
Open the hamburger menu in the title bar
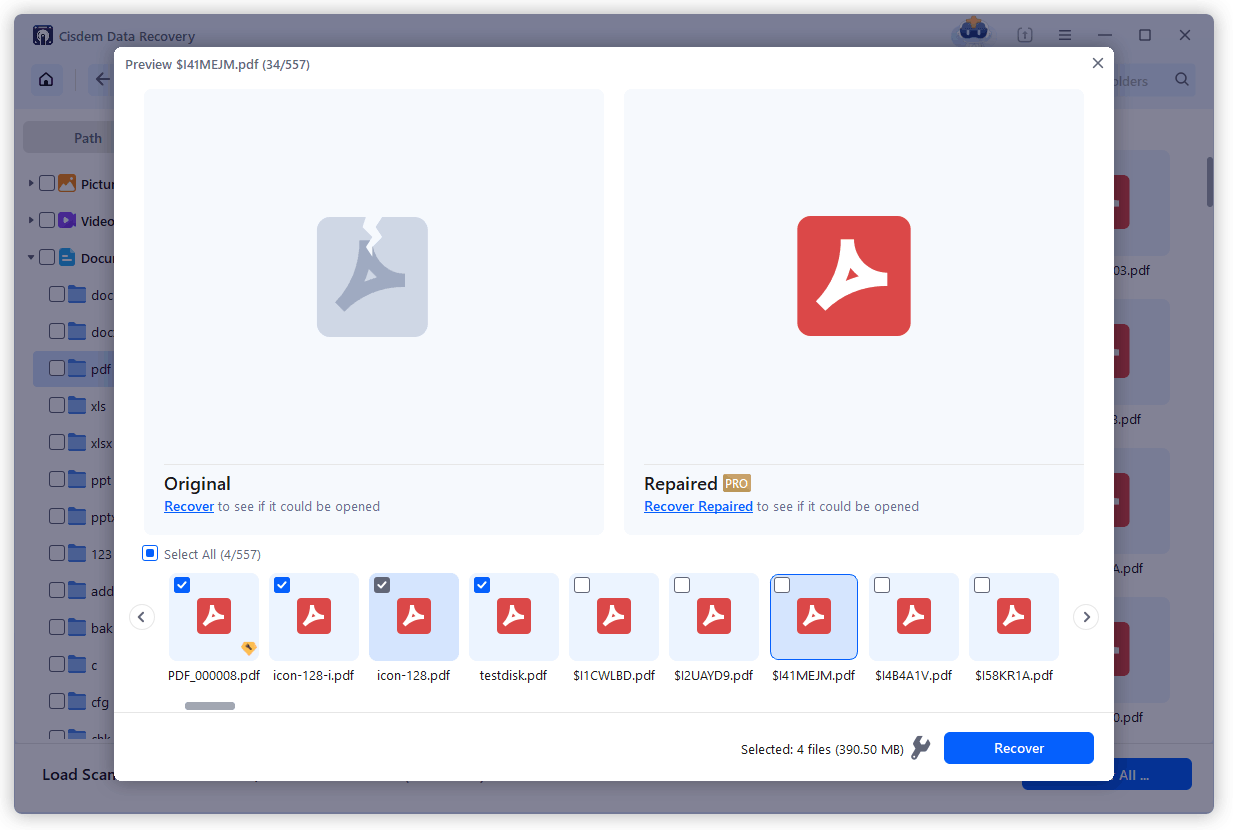(x=1064, y=34)
